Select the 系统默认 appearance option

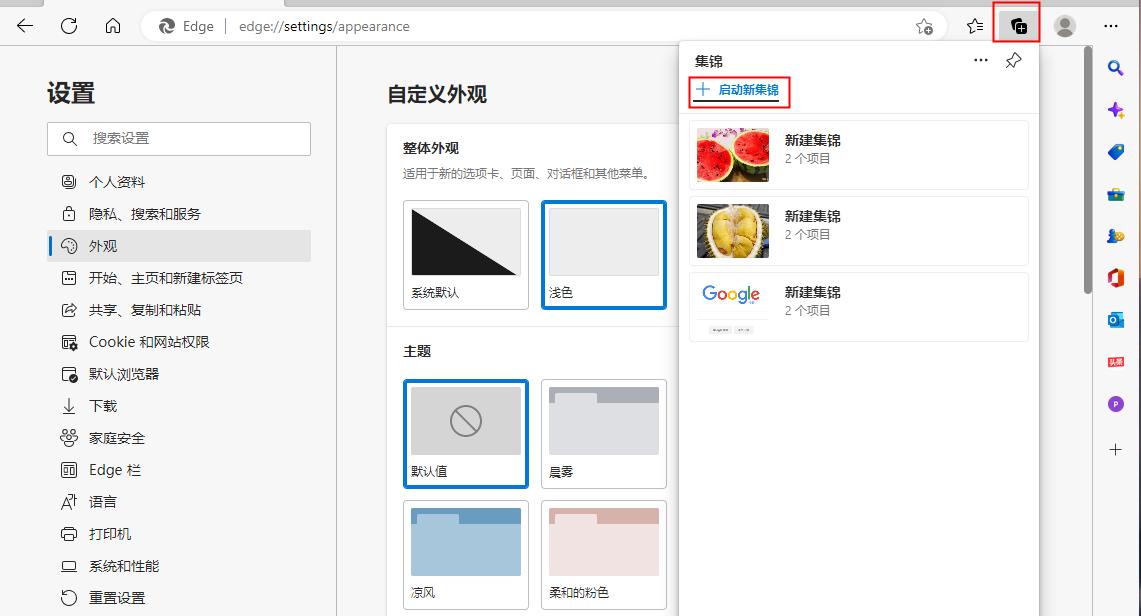[465, 254]
